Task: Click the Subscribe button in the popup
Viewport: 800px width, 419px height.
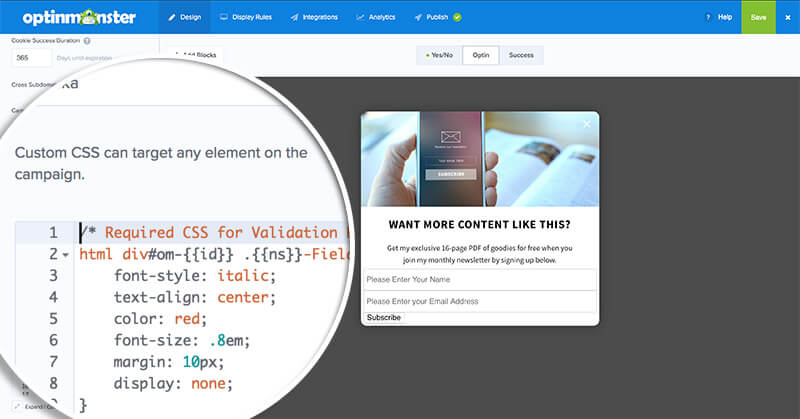Action: (x=384, y=317)
